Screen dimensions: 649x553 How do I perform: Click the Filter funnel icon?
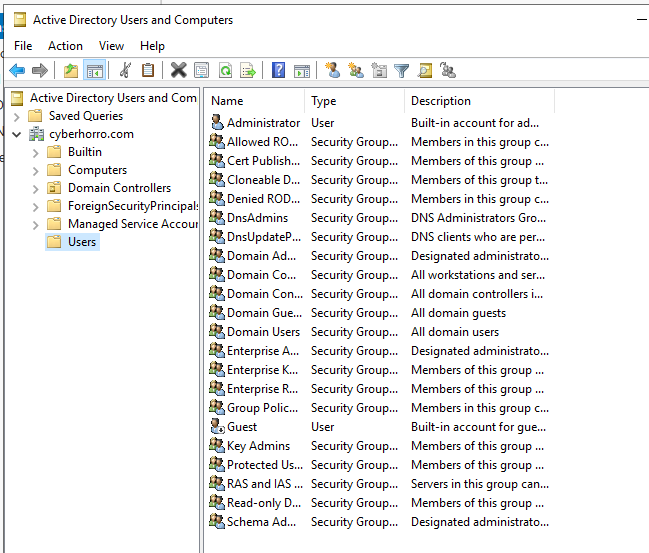pyautogui.click(x=401, y=70)
